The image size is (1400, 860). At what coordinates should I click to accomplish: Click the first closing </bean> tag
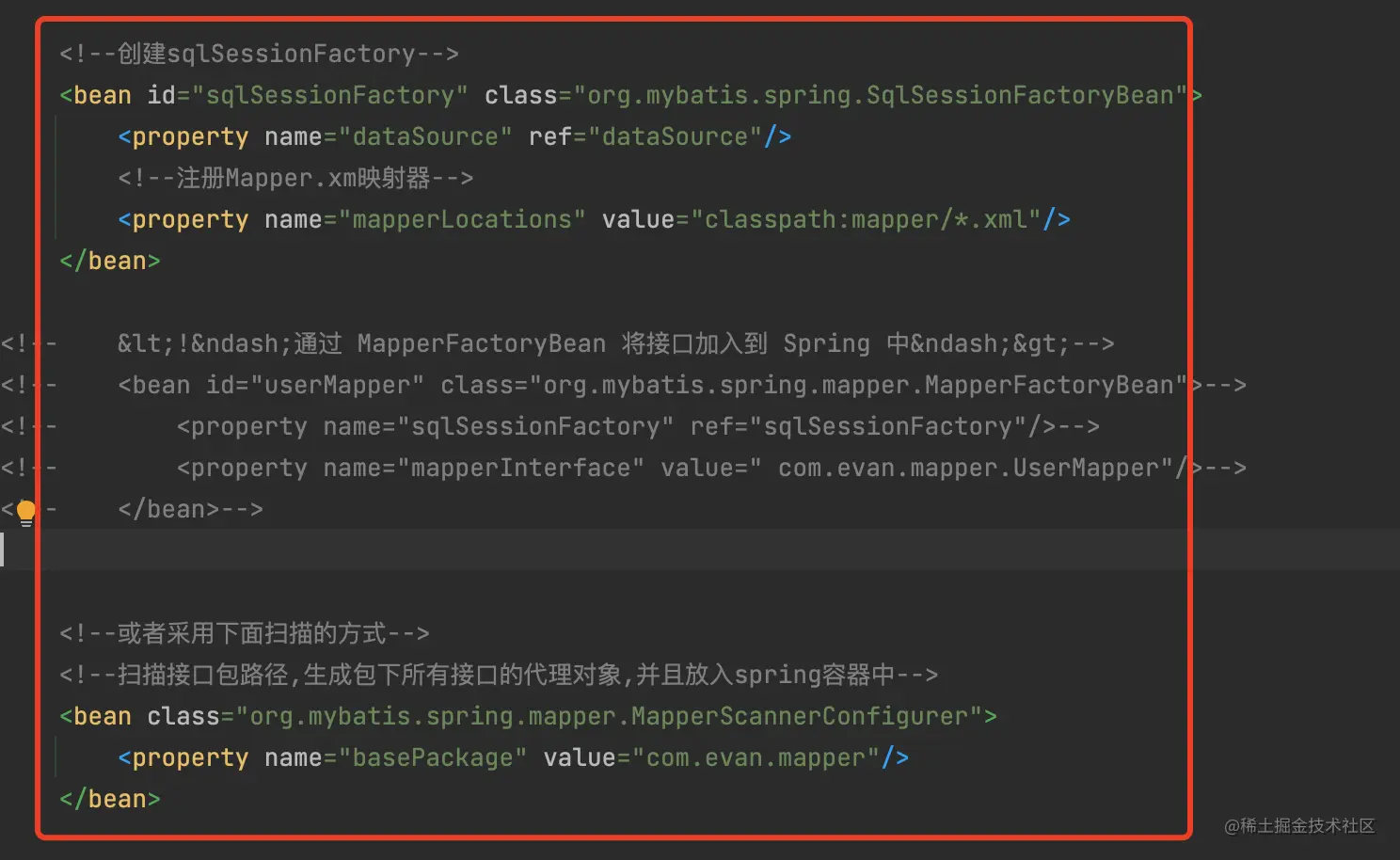click(x=110, y=261)
